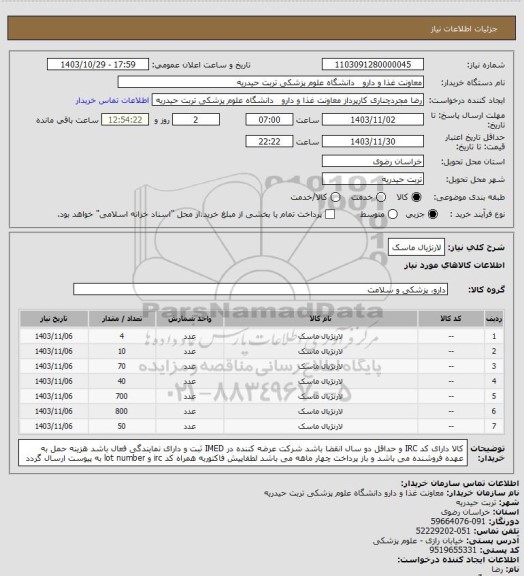
Task: Click the delivery city field تربت حیدریه
Action: coord(373,179)
